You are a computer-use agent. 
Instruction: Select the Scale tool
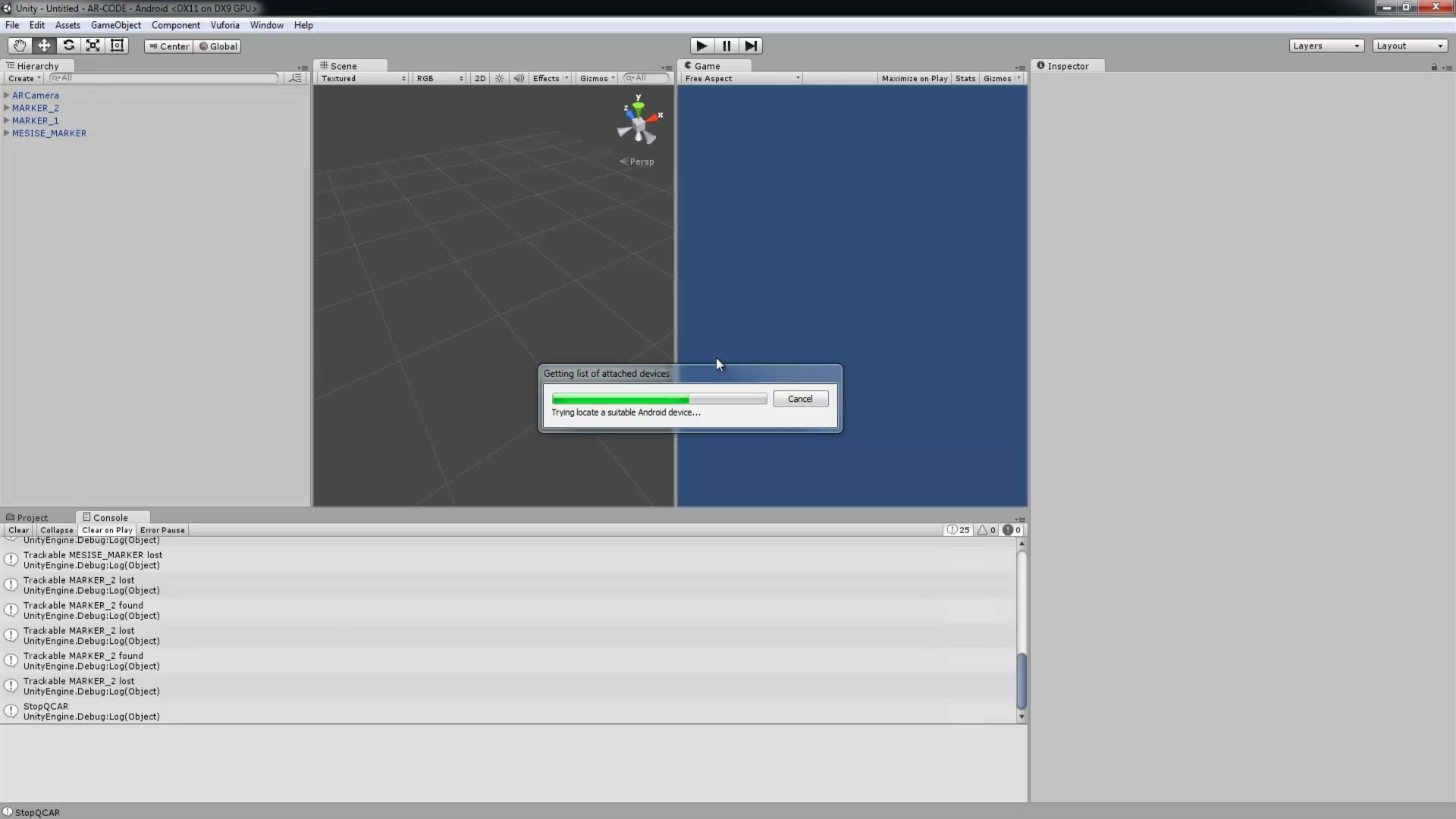click(93, 45)
